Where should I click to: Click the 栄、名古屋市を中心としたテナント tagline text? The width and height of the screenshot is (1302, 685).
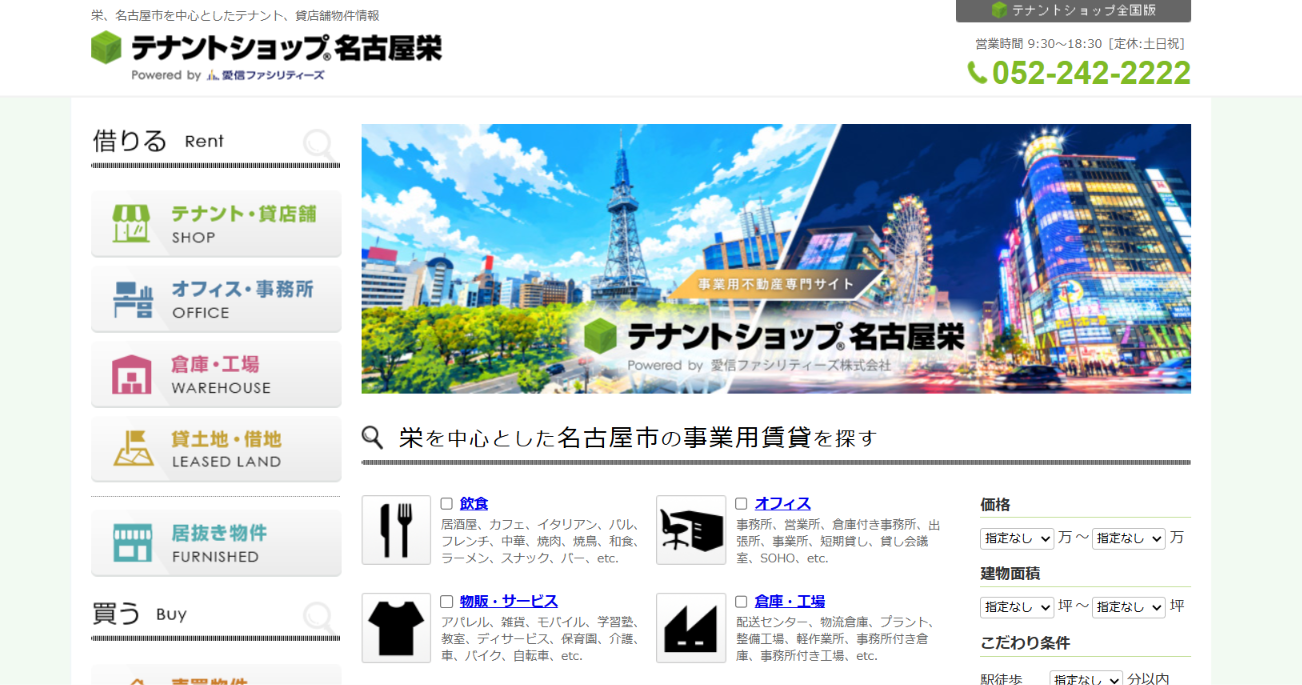235,16
